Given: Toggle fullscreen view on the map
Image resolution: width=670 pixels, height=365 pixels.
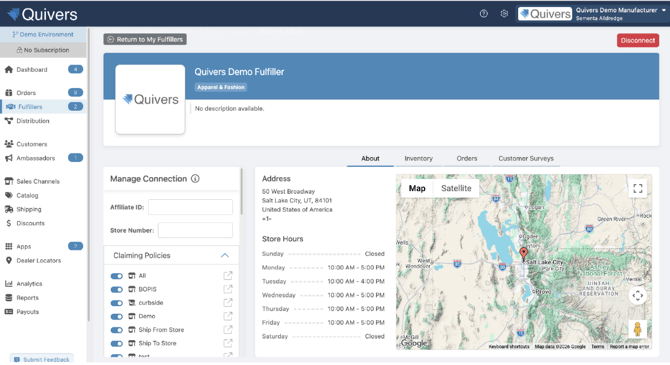Looking at the screenshot, I should coord(638,188).
